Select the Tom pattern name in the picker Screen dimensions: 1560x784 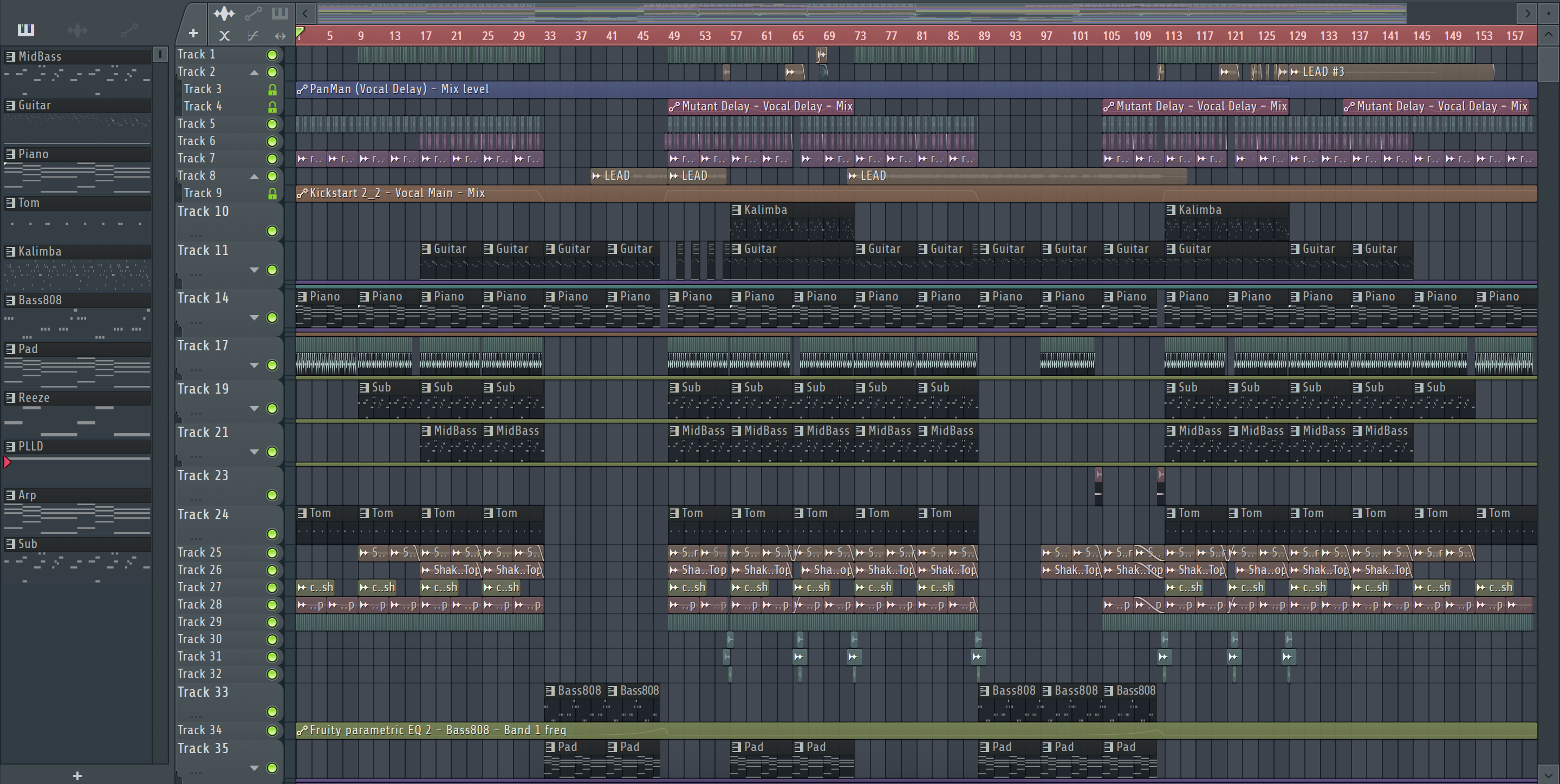coord(29,203)
